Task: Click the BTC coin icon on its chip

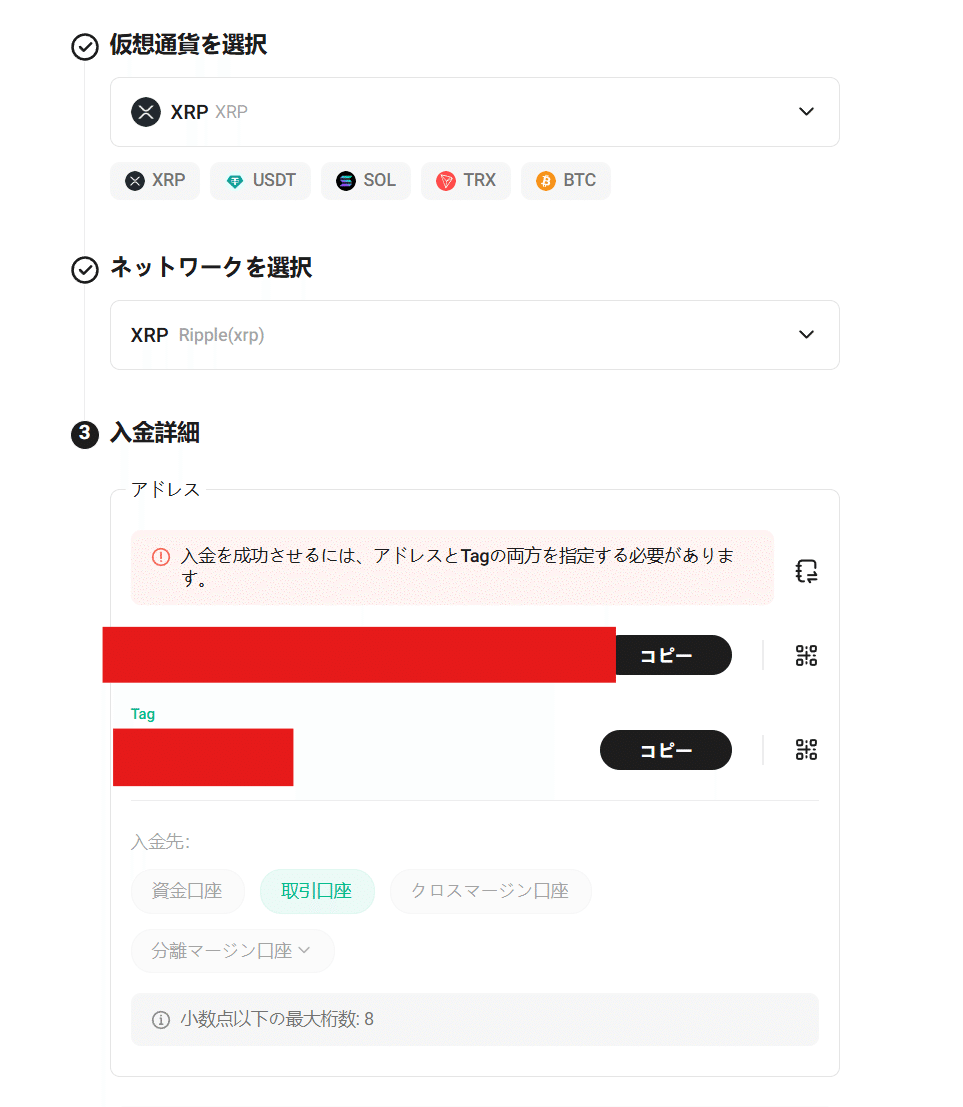Action: (x=546, y=181)
